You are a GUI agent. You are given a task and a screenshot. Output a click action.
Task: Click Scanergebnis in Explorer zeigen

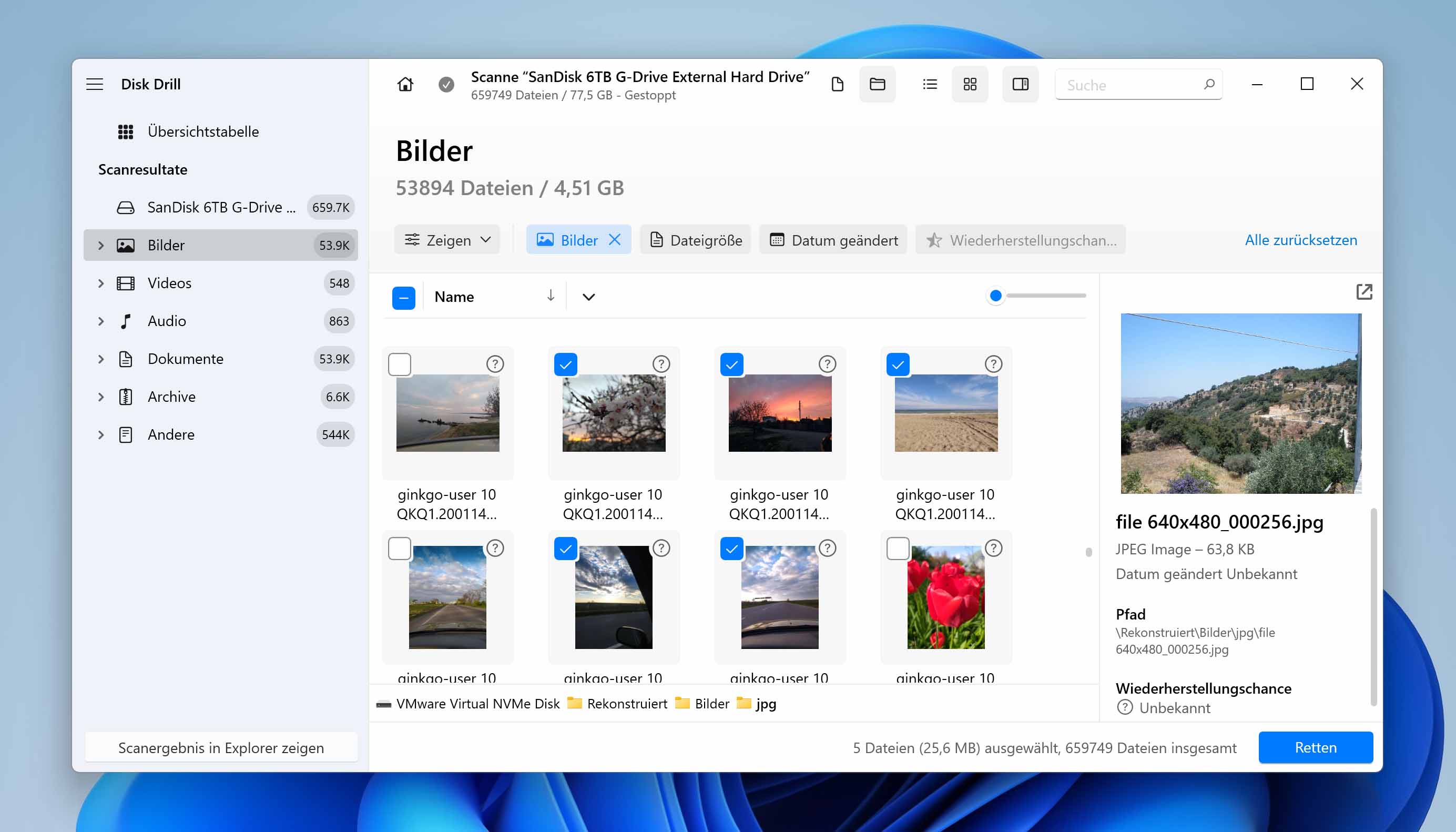pyautogui.click(x=221, y=747)
